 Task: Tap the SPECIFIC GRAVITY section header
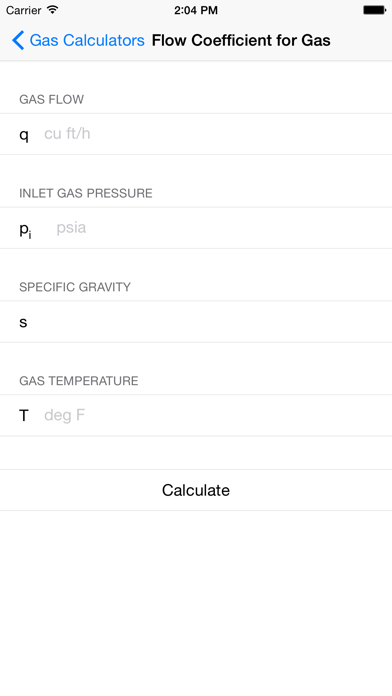point(75,287)
